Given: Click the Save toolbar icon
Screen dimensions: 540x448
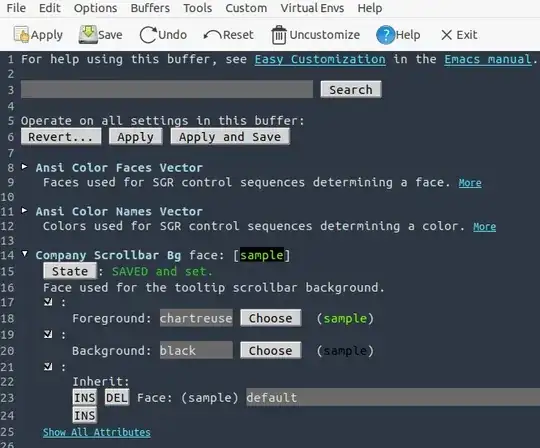Looking at the screenshot, I should (x=88, y=34).
